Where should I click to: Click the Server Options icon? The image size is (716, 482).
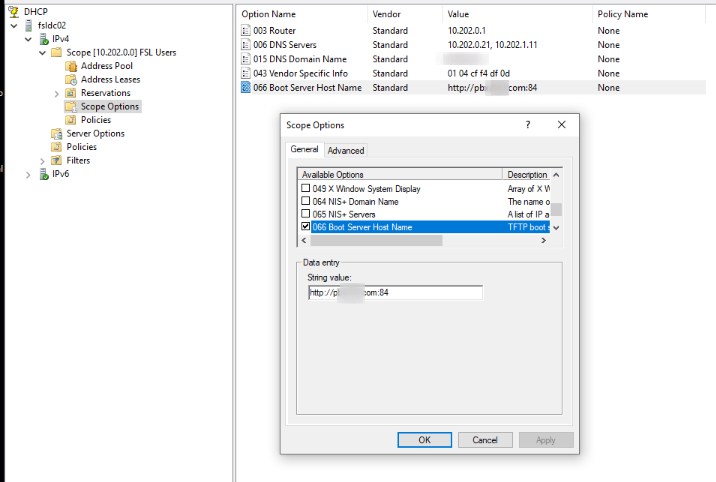click(57, 134)
